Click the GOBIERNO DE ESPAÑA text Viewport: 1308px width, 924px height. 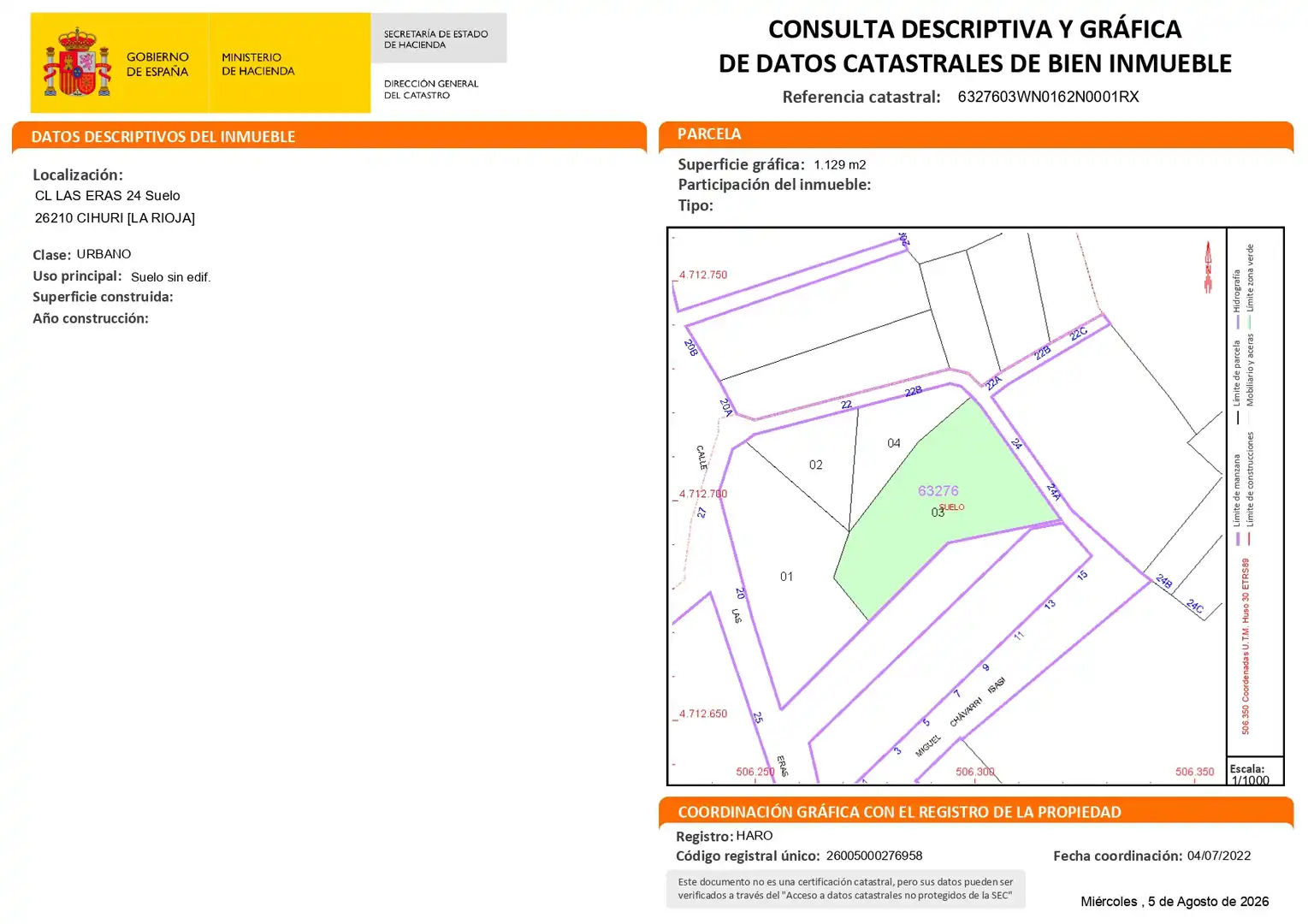click(157, 64)
